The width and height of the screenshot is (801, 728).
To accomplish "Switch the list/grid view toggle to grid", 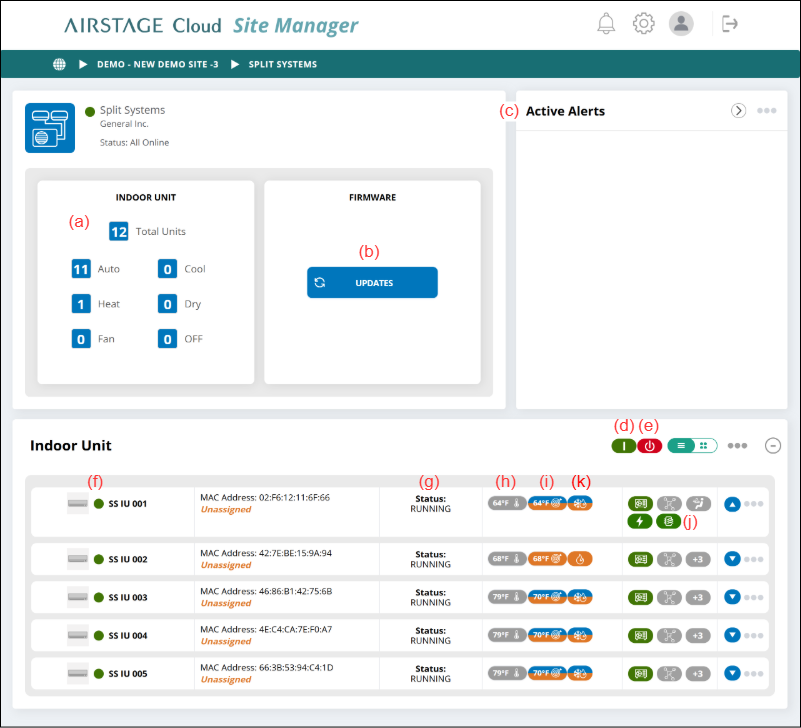I will click(704, 446).
